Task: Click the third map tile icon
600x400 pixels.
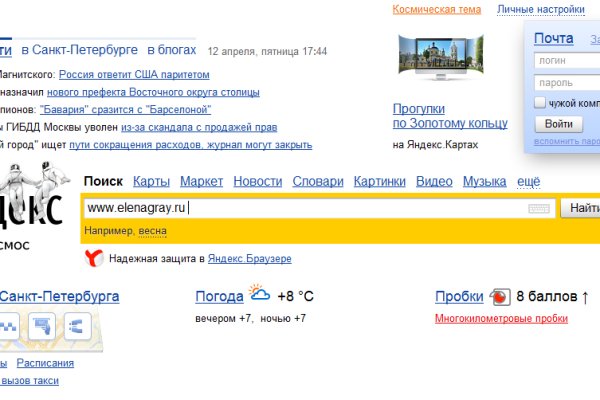Action: pos(77,326)
